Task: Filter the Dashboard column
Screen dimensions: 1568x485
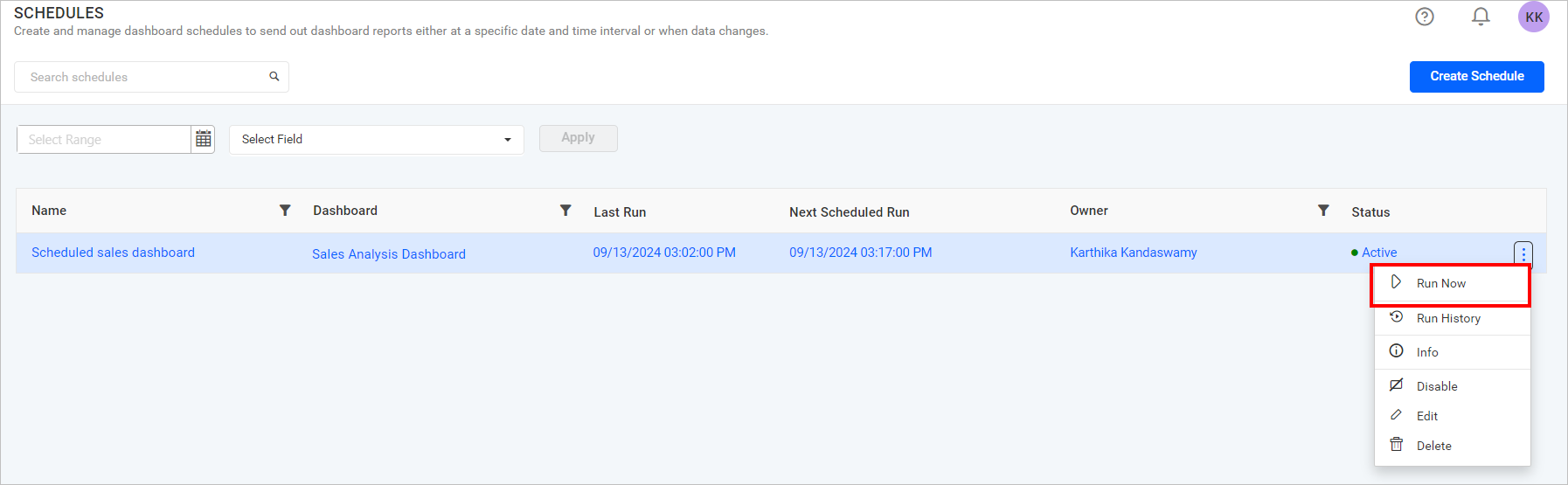Action: pos(565,211)
